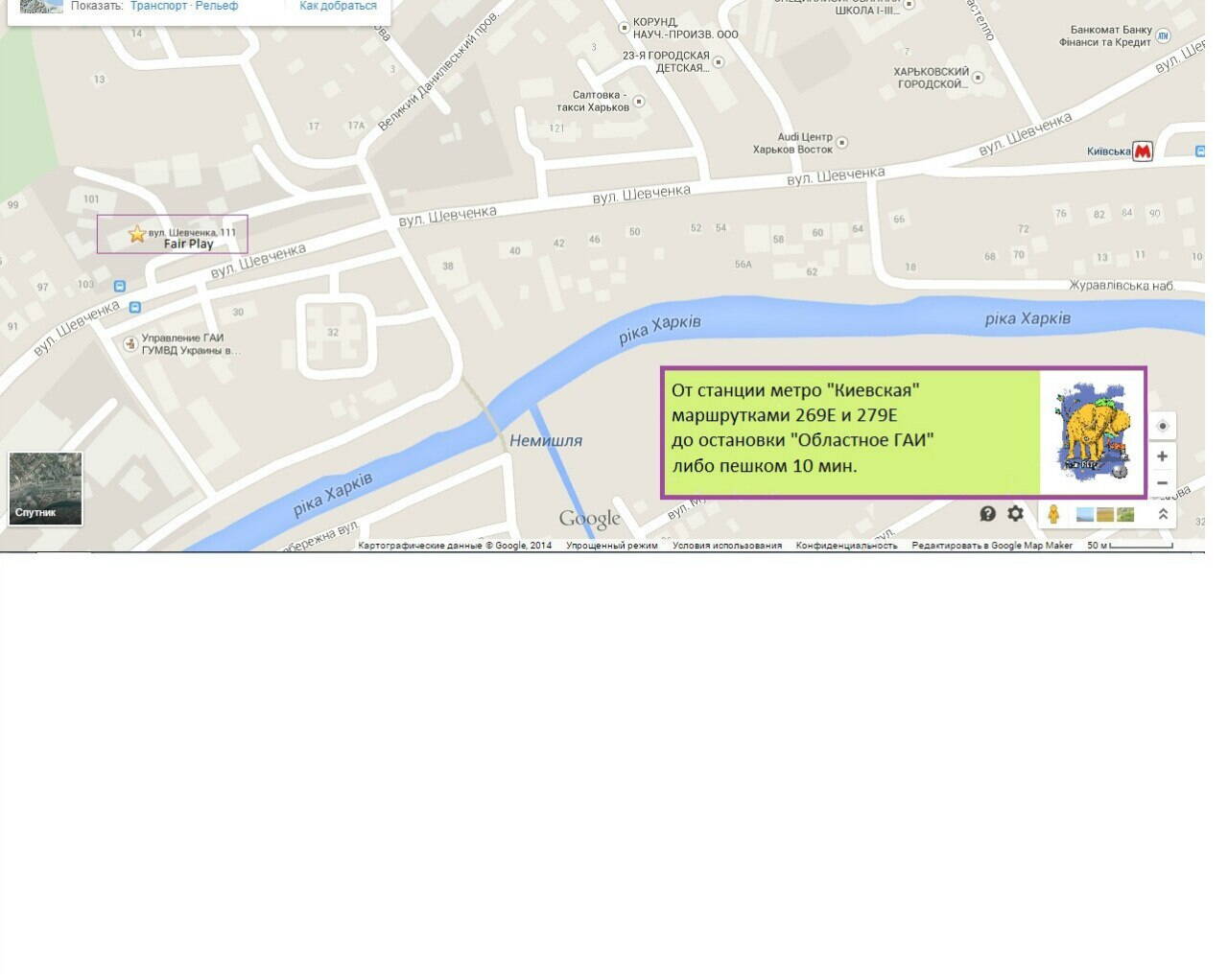Open Редактировать в Google Map Maker
The width and height of the screenshot is (1228, 980).
pos(991,546)
